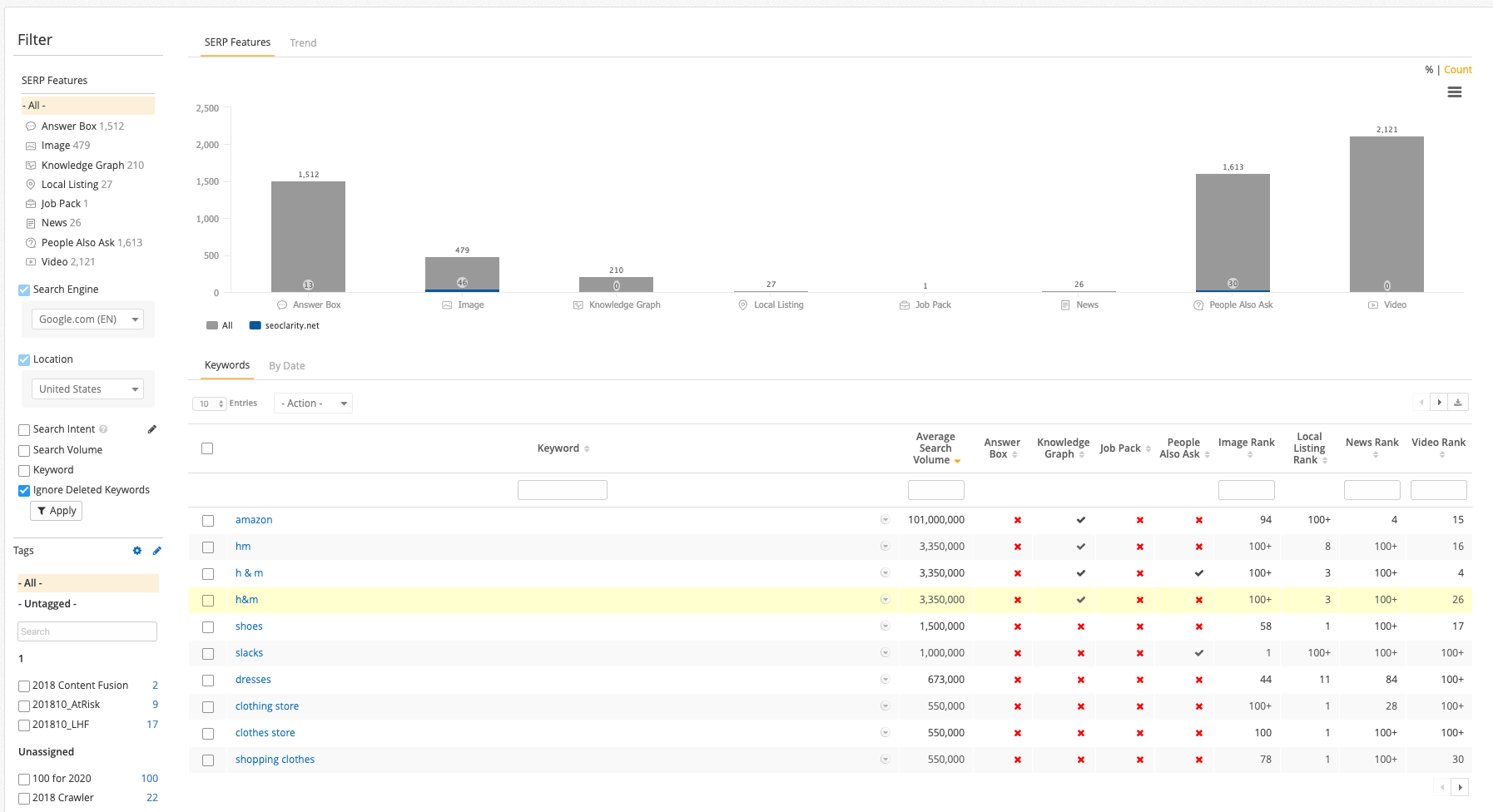
Task: Switch to the Trend tab
Action: [302, 42]
